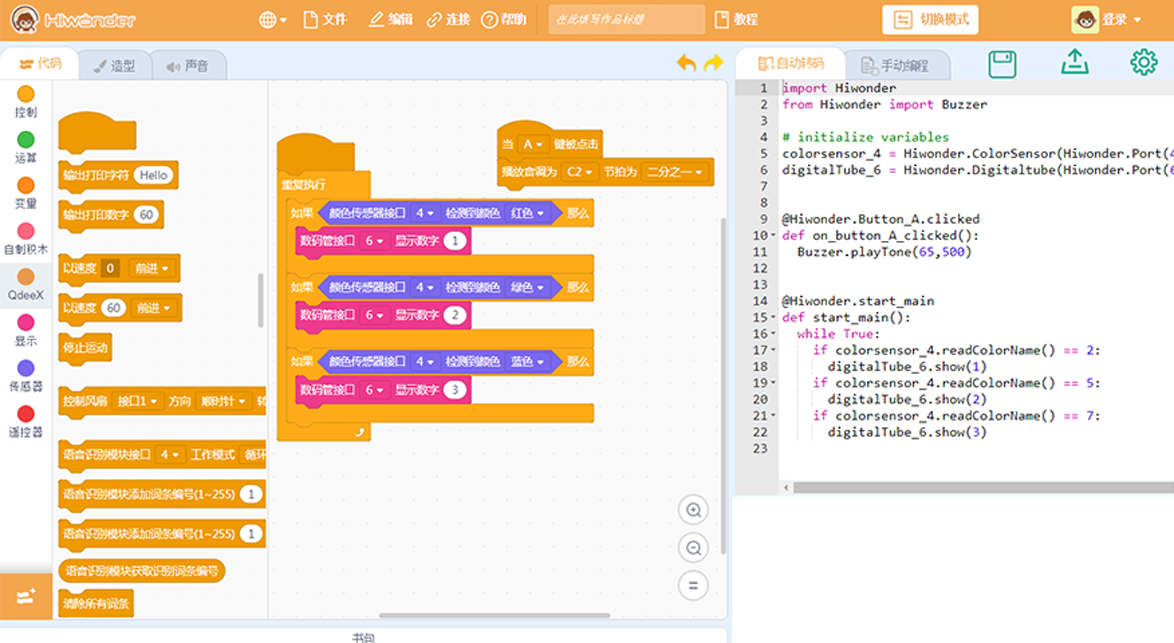Open the 接口1 port dropdown in fan block

(137, 401)
